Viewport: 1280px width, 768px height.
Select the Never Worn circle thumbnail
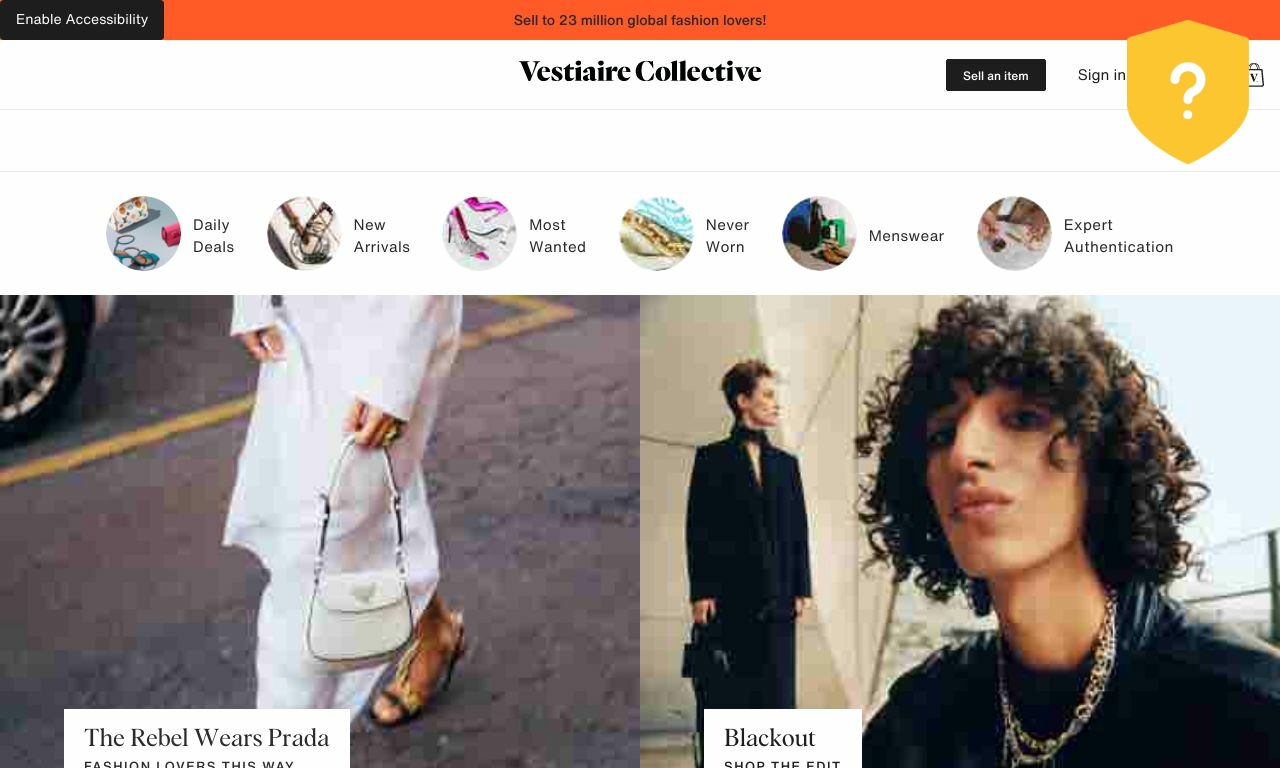tap(656, 233)
